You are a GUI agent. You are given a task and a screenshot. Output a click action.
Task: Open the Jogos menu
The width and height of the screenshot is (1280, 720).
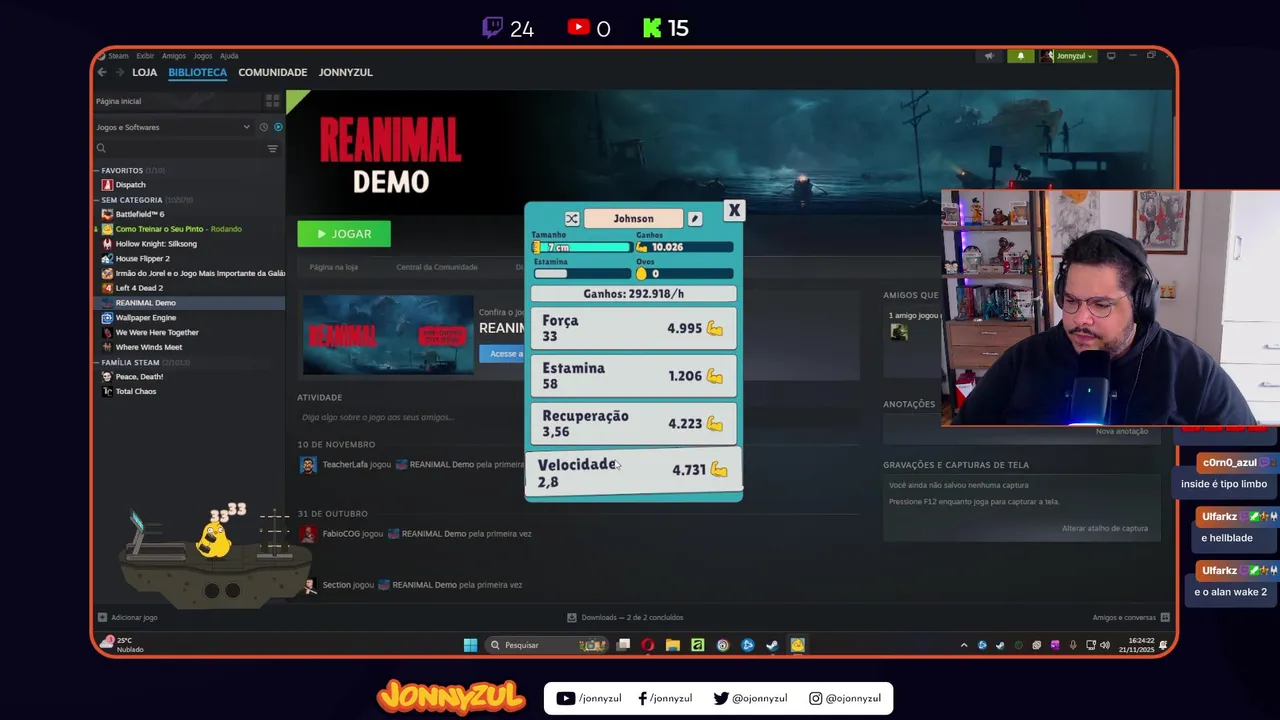pyautogui.click(x=203, y=56)
